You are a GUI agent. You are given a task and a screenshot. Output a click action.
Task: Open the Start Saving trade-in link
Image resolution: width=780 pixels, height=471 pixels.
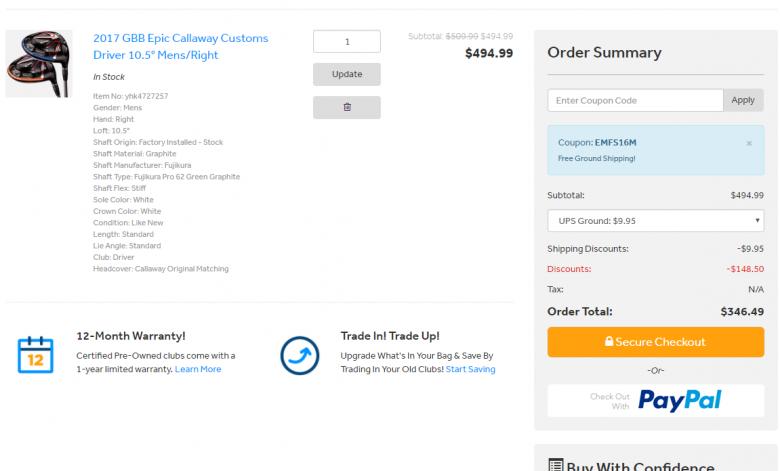pyautogui.click(x=470, y=369)
